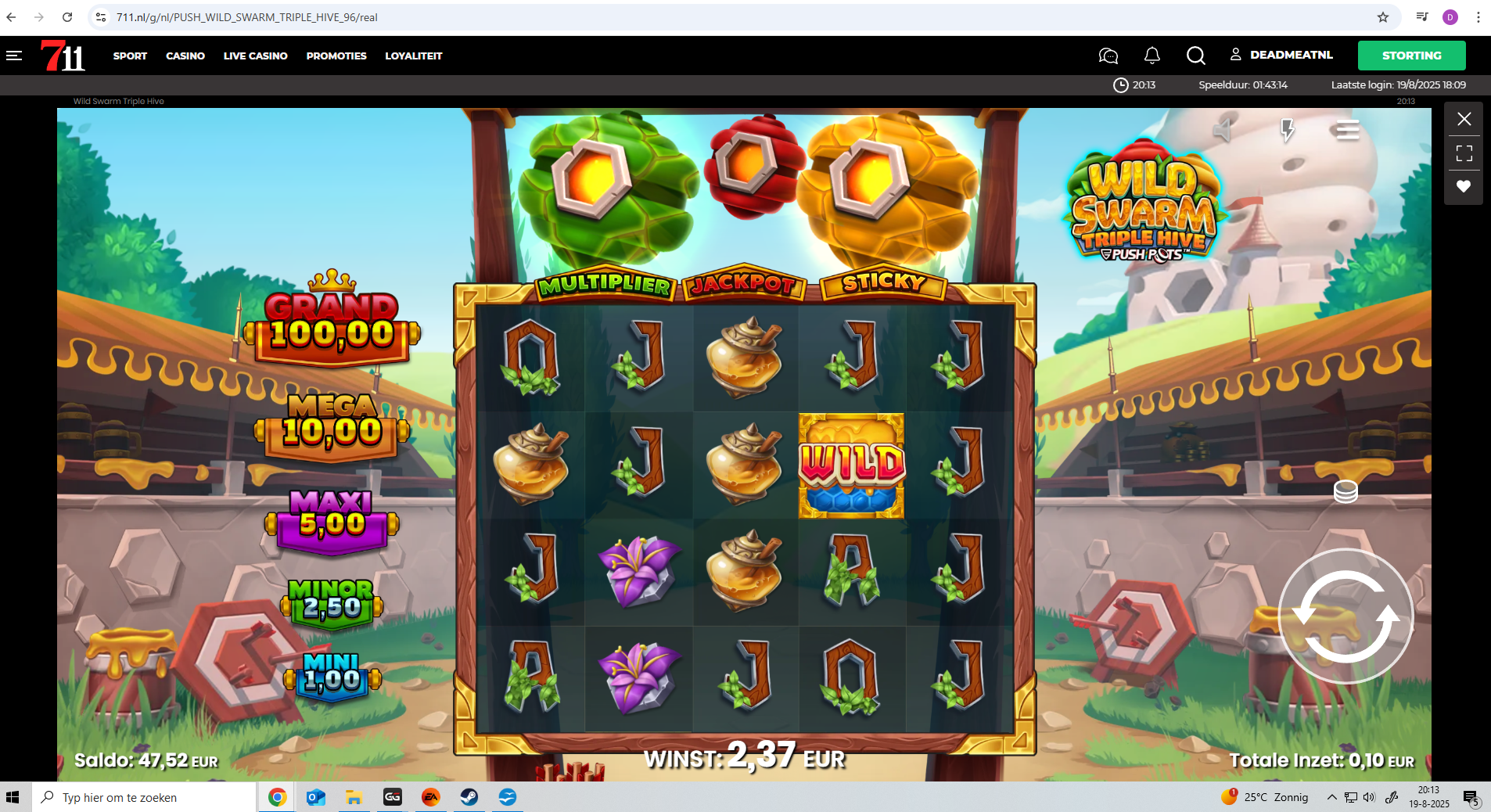Open the taskbar volume control
The image size is (1491, 812).
pyautogui.click(x=1369, y=797)
